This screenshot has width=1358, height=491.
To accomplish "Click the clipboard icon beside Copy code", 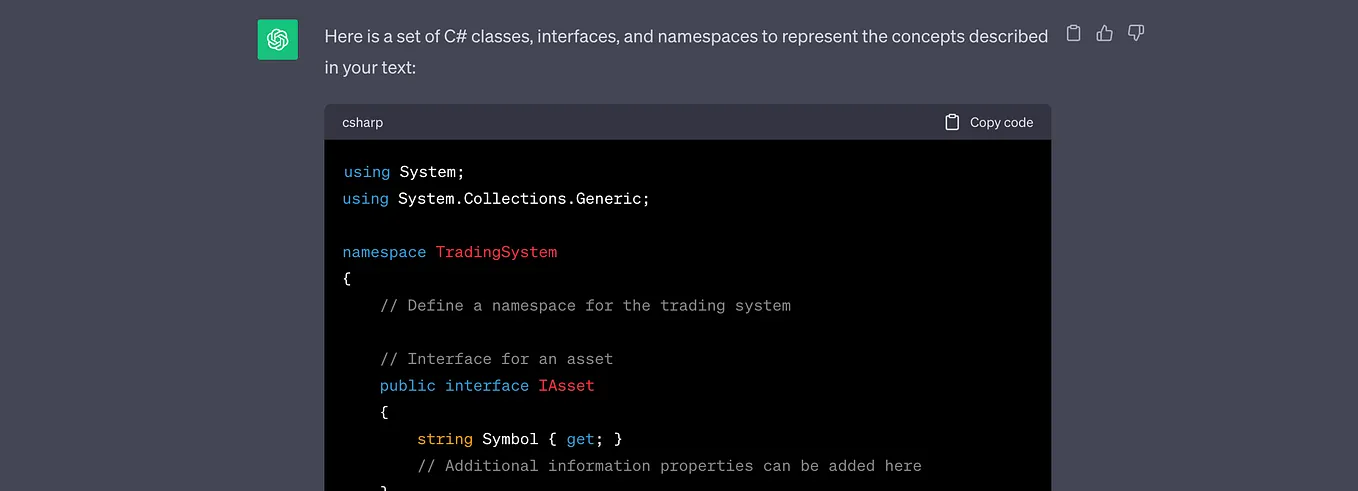I will [952, 122].
